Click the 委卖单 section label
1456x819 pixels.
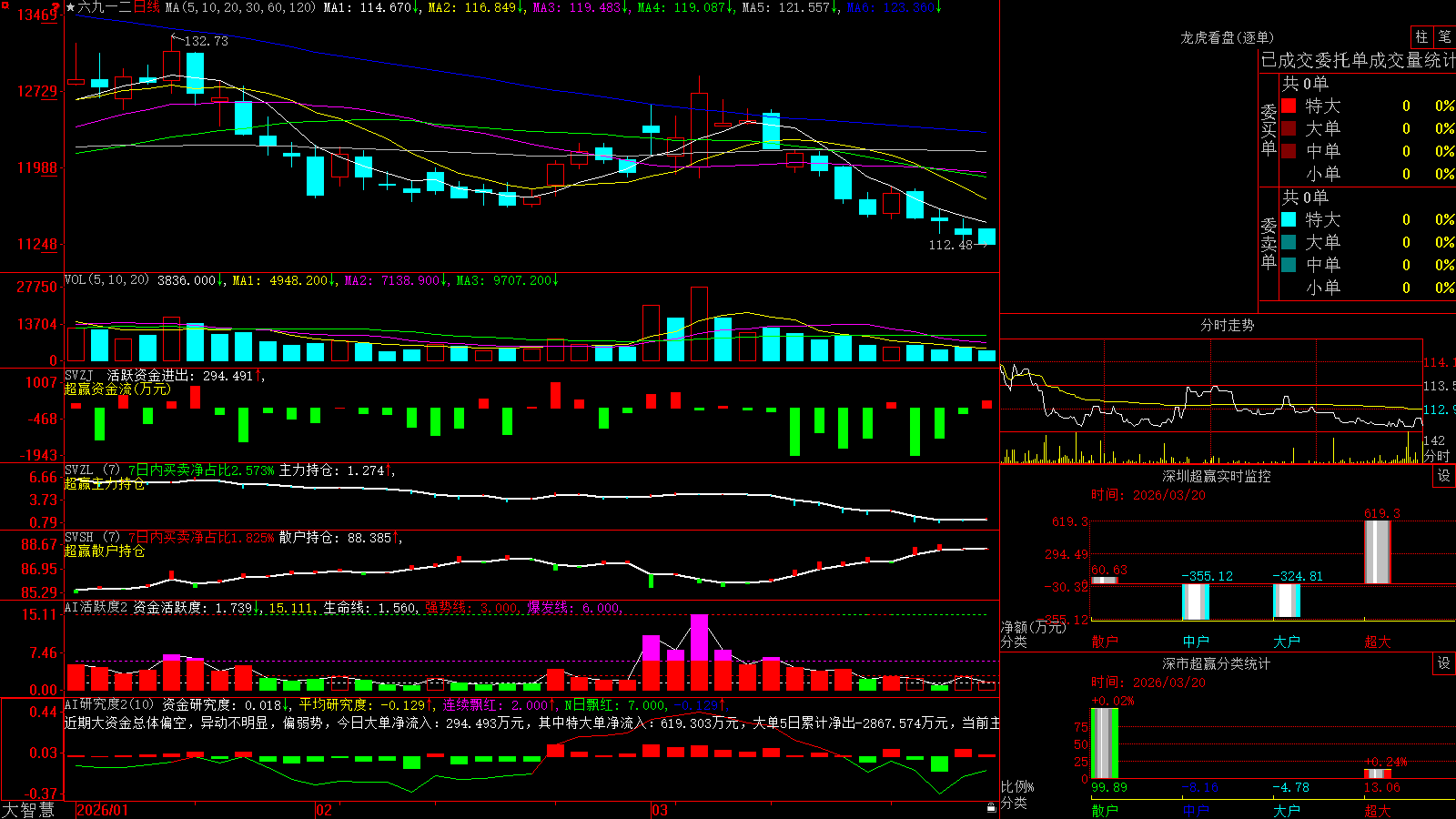[1269, 244]
